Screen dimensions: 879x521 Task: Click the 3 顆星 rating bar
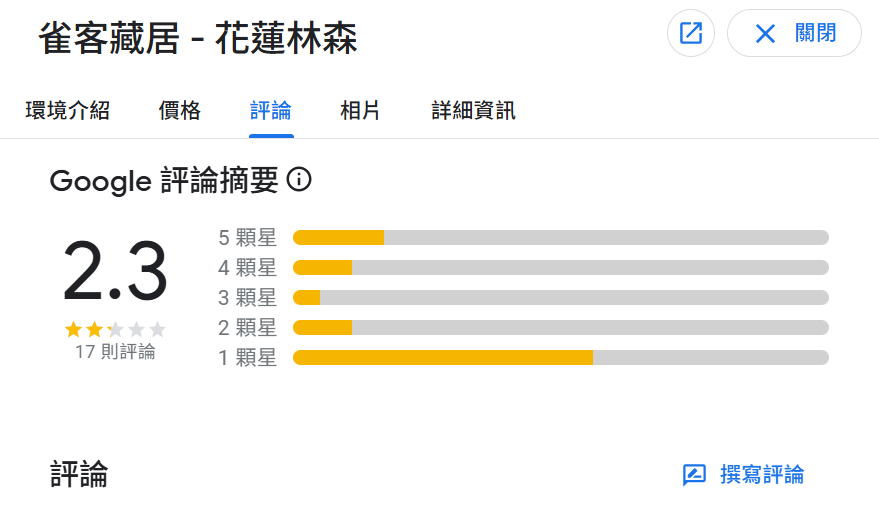click(x=523, y=298)
